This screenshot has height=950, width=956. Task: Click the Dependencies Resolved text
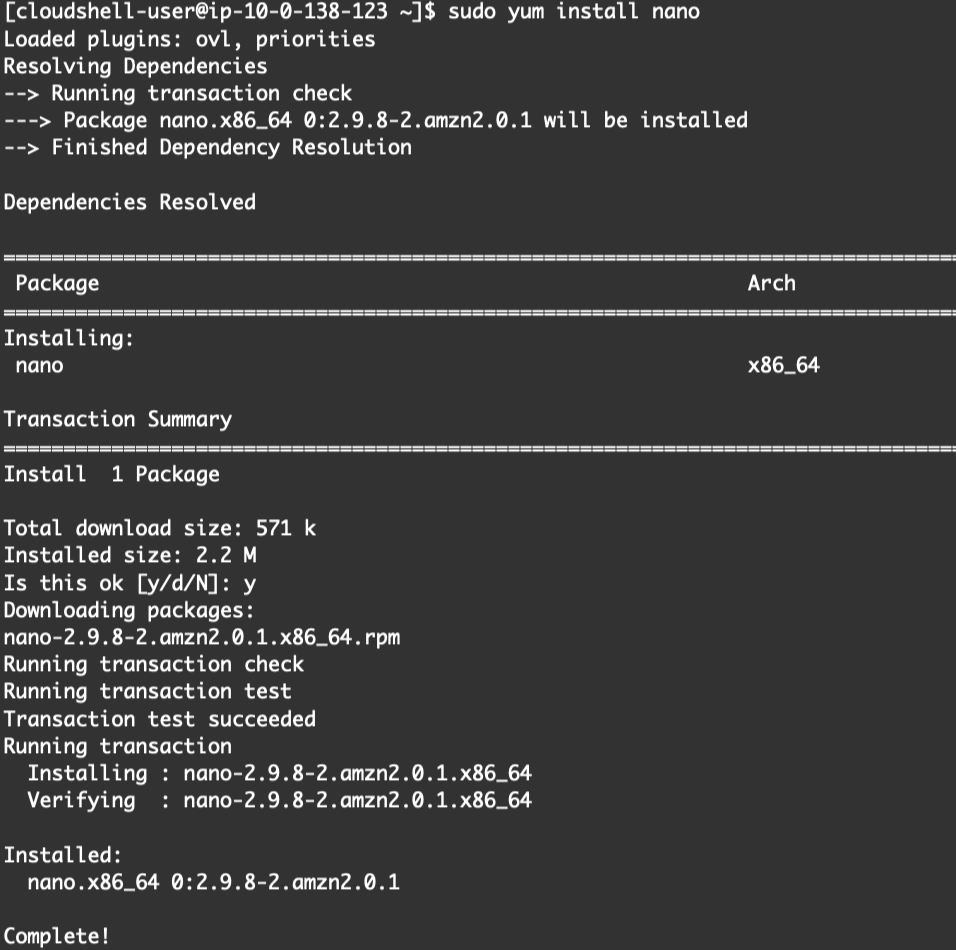tap(129, 202)
